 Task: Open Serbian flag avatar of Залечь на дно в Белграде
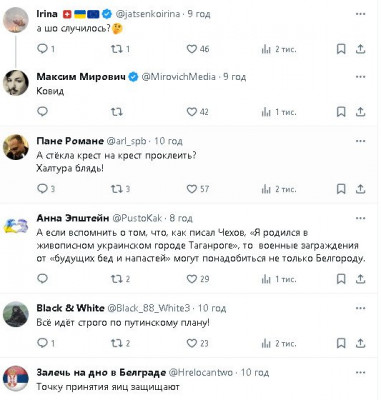tap(16, 379)
